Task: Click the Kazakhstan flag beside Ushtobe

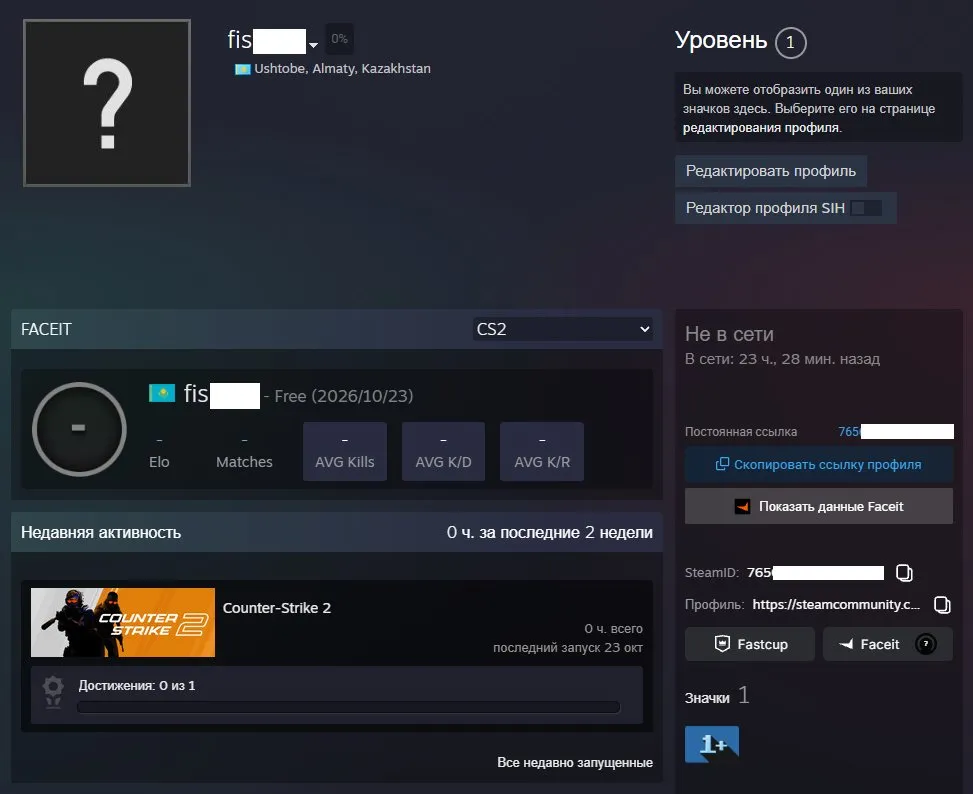Action: click(243, 69)
